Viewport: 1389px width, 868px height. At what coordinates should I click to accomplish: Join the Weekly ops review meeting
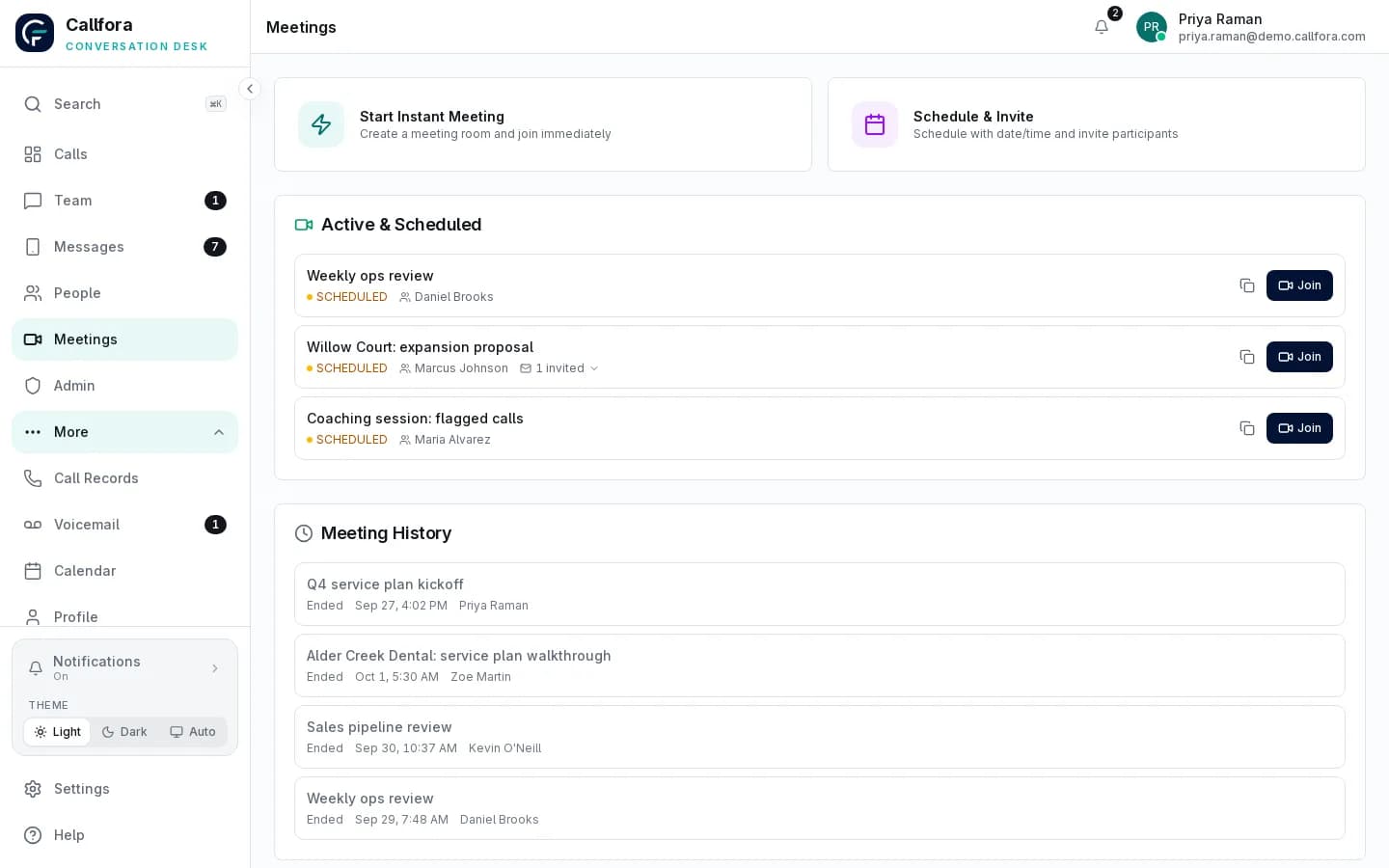click(1299, 285)
